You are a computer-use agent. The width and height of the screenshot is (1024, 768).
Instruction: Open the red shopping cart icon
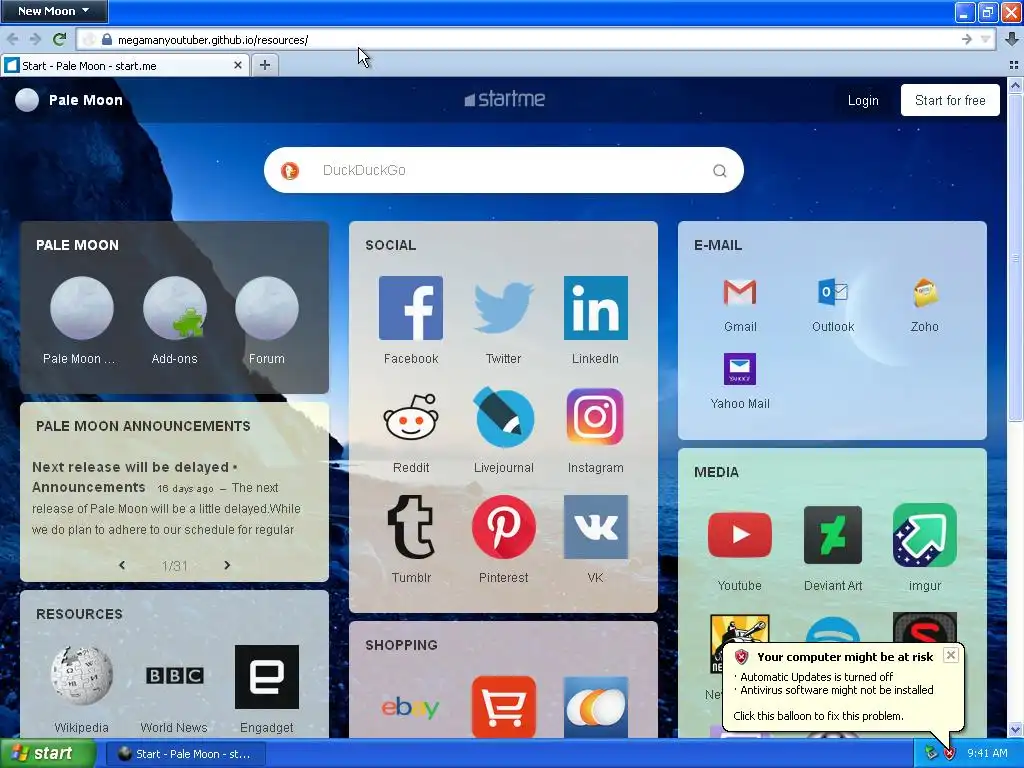tap(504, 707)
